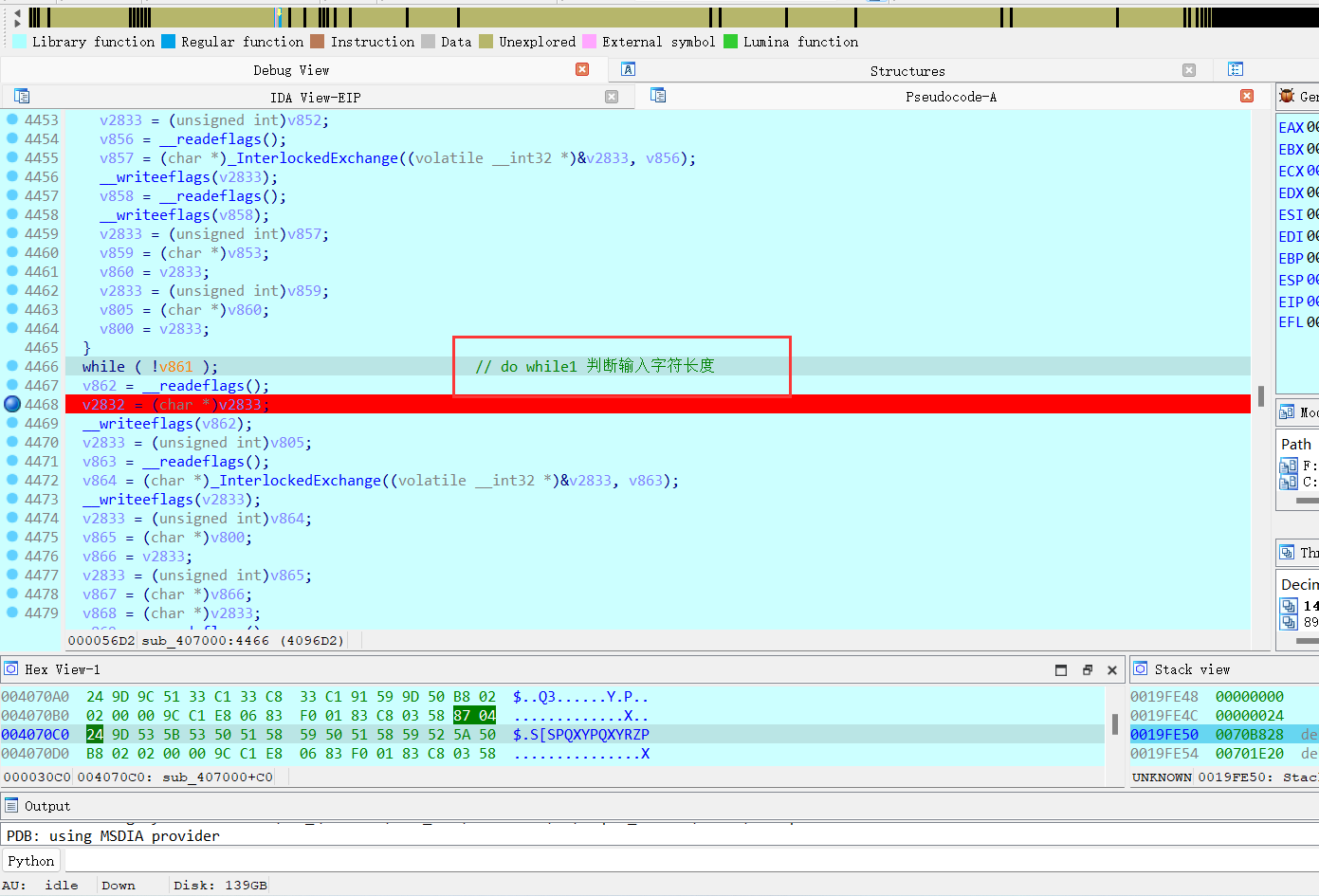Click the IDA View-EIP tab icon
This screenshot has height=896, width=1319.
pyautogui.click(x=22, y=96)
